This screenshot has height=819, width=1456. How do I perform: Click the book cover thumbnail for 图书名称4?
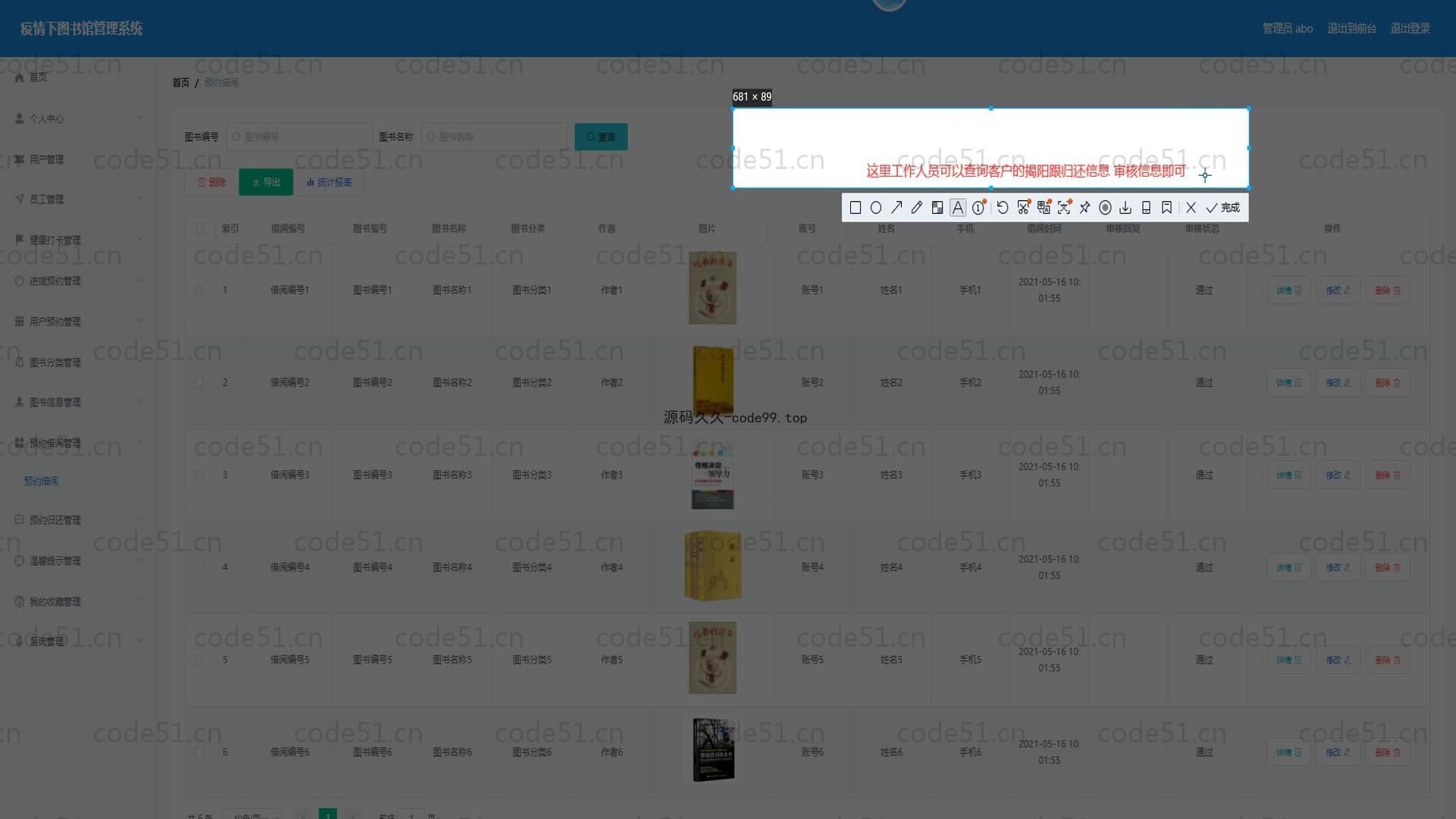tap(712, 565)
